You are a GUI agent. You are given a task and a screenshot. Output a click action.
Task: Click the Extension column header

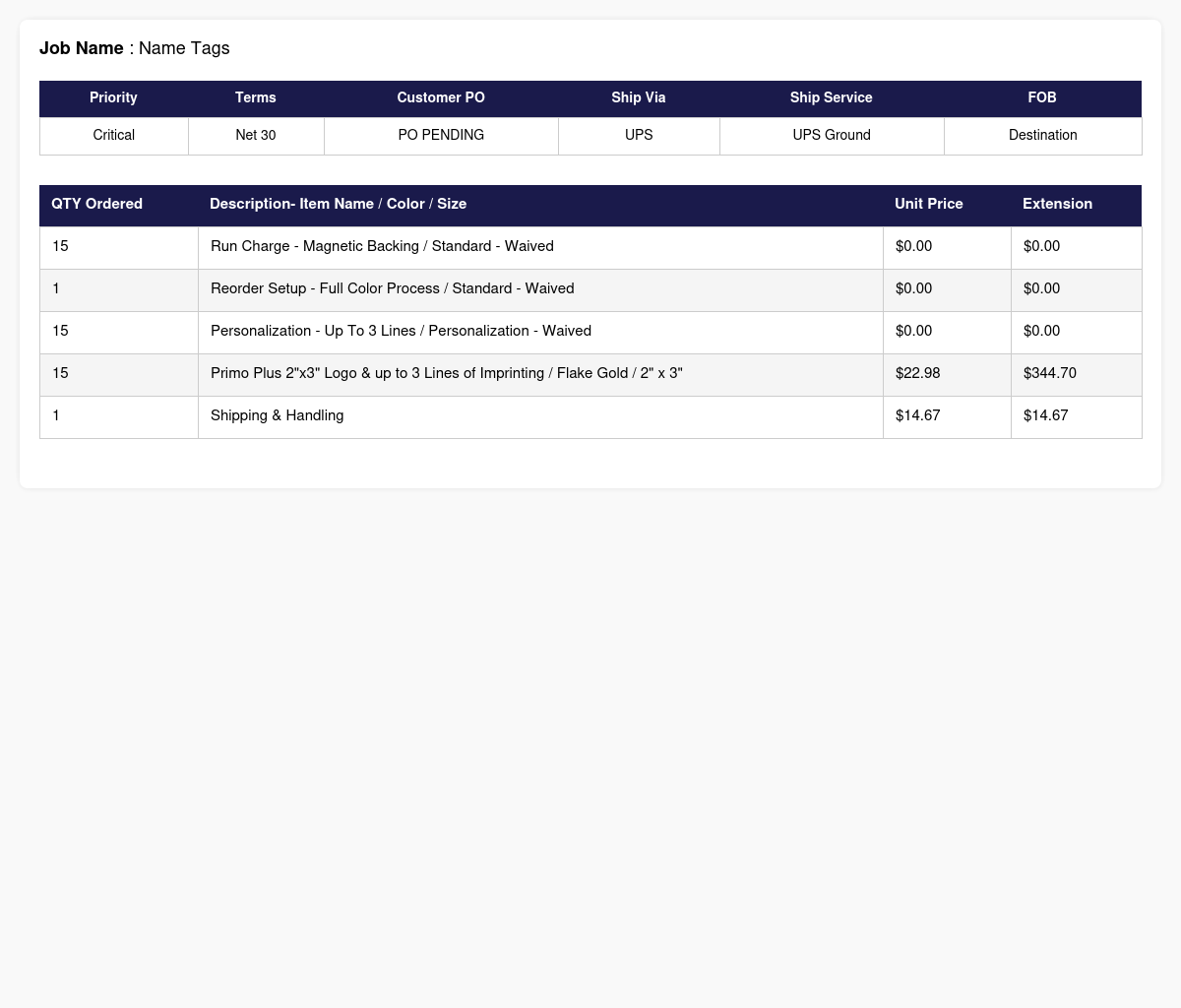pyautogui.click(x=1058, y=204)
